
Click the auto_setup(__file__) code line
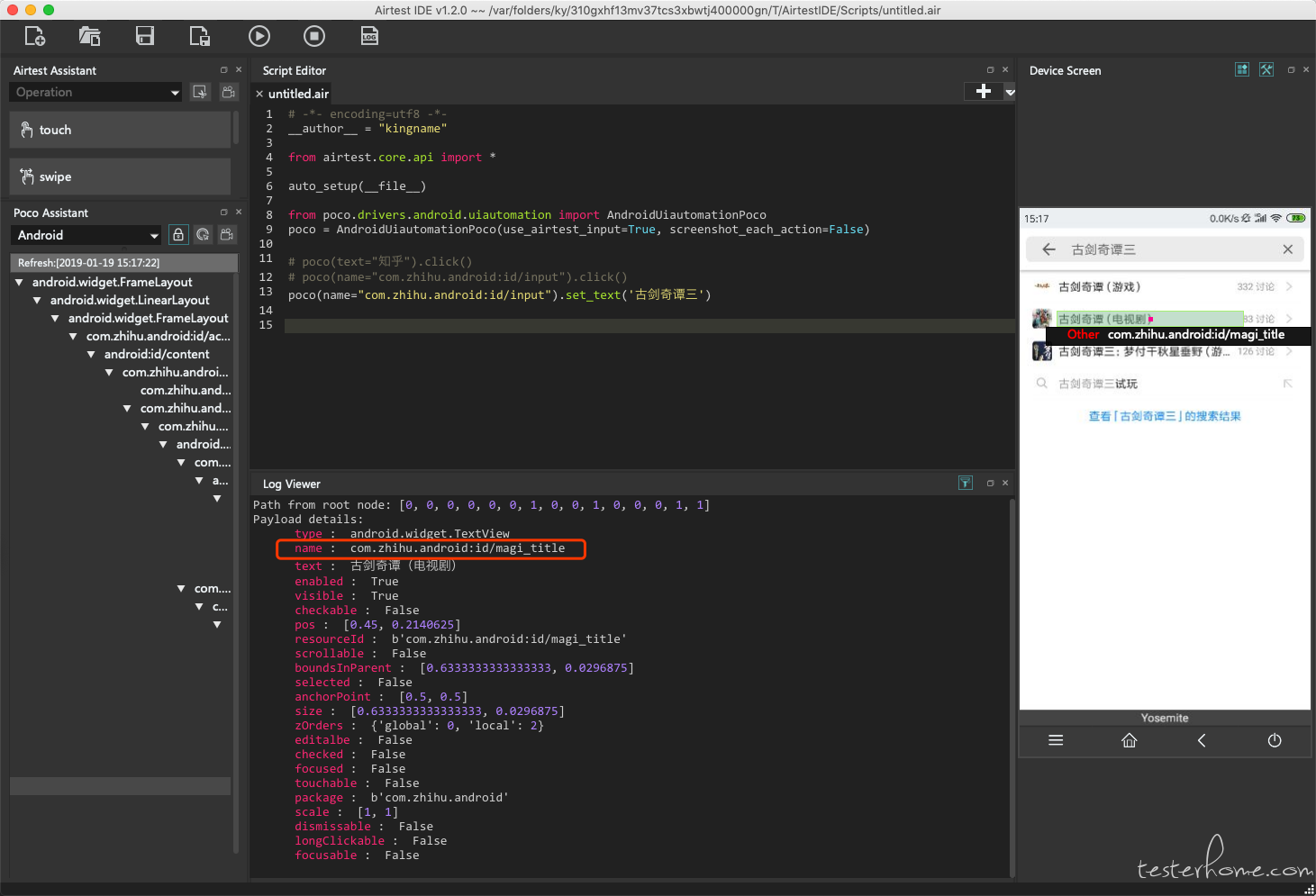pyautogui.click(x=357, y=186)
